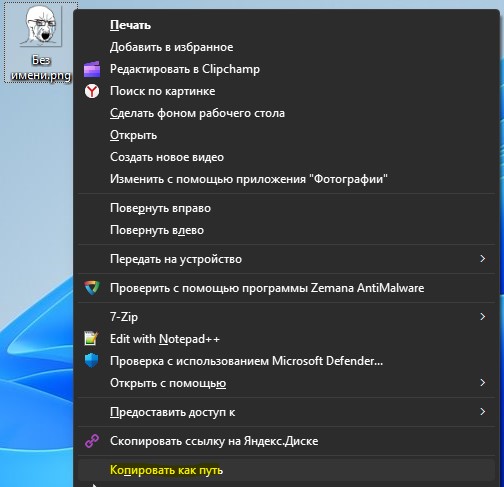Click the Notepad++ icon
The height and width of the screenshot is (487, 504).
pos(91,339)
